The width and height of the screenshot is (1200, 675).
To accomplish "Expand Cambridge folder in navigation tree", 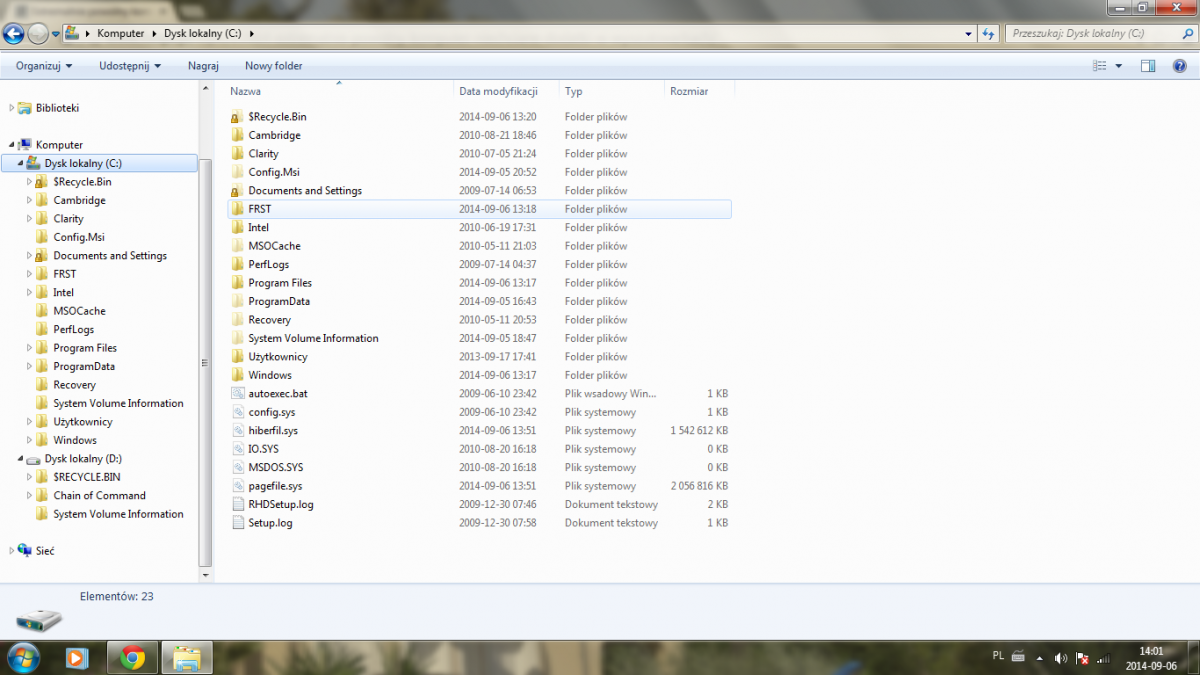I will click(x=29, y=200).
